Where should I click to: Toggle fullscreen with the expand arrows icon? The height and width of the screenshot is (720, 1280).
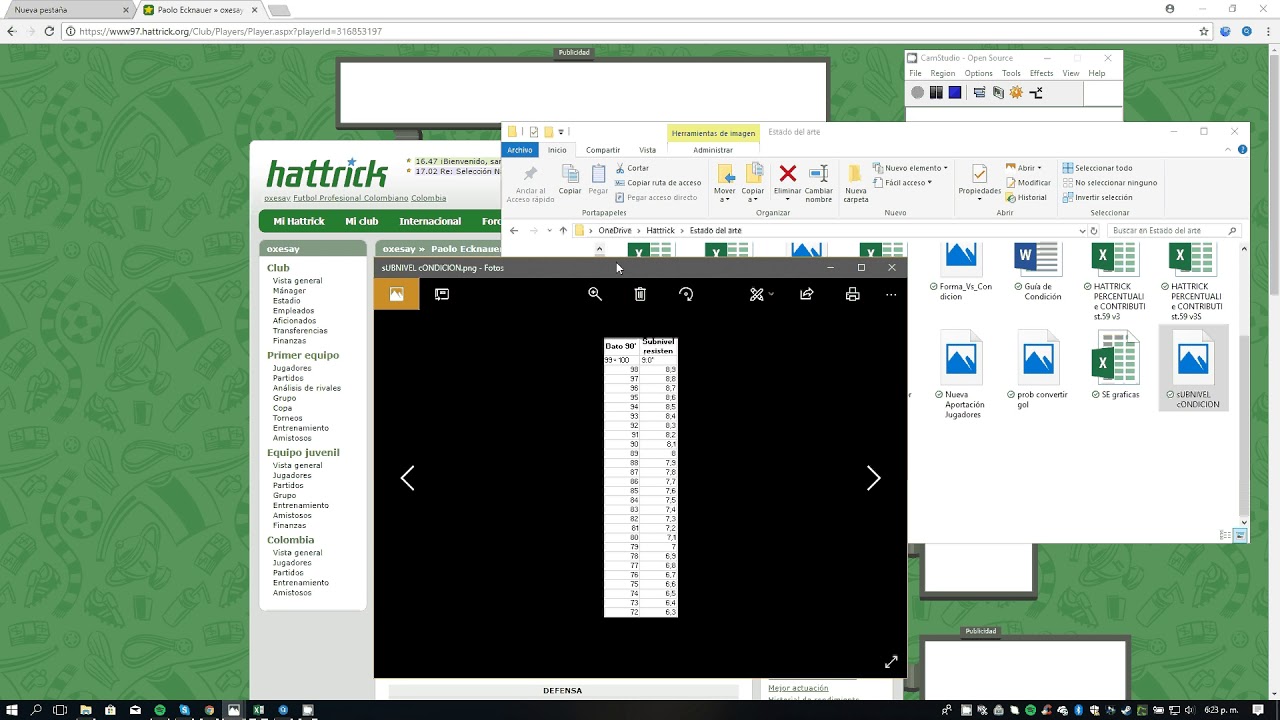tap(891, 662)
